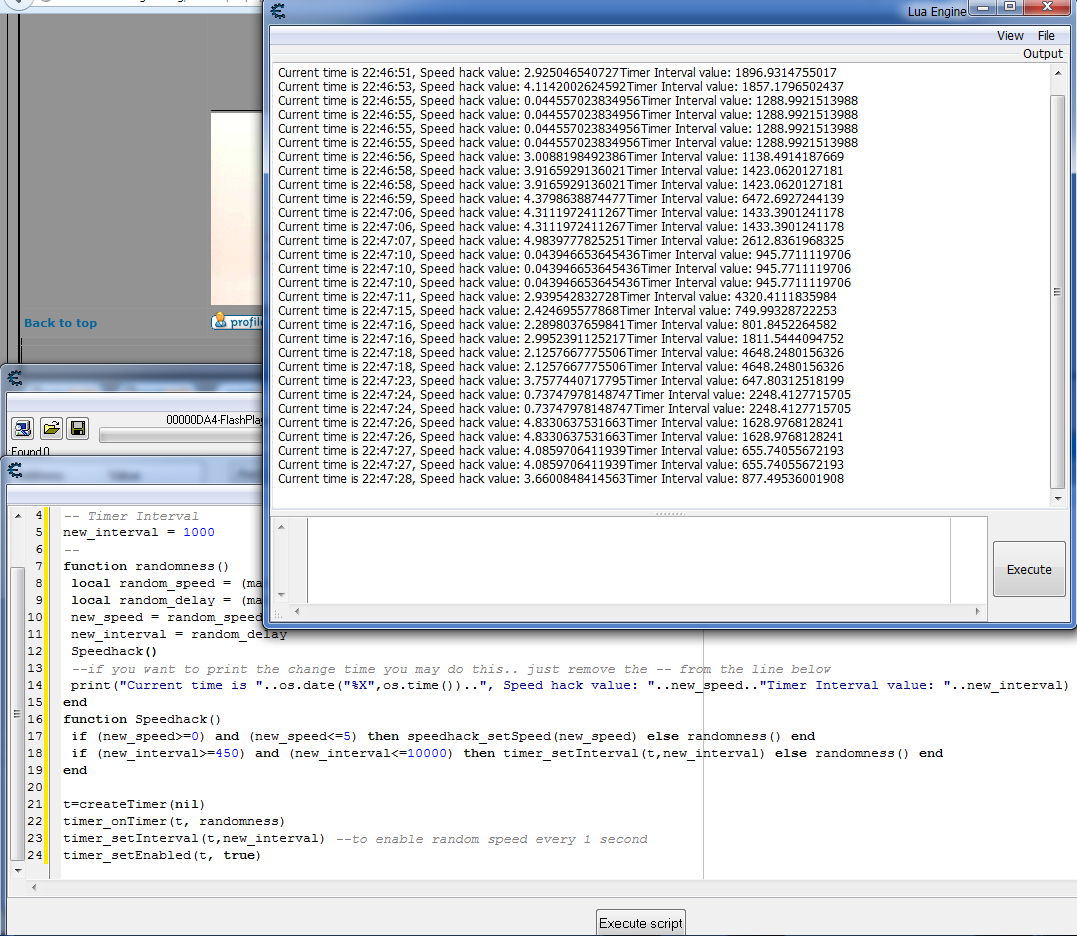Click the profile button icon
Screen dimensions: 1077x936
[220, 321]
